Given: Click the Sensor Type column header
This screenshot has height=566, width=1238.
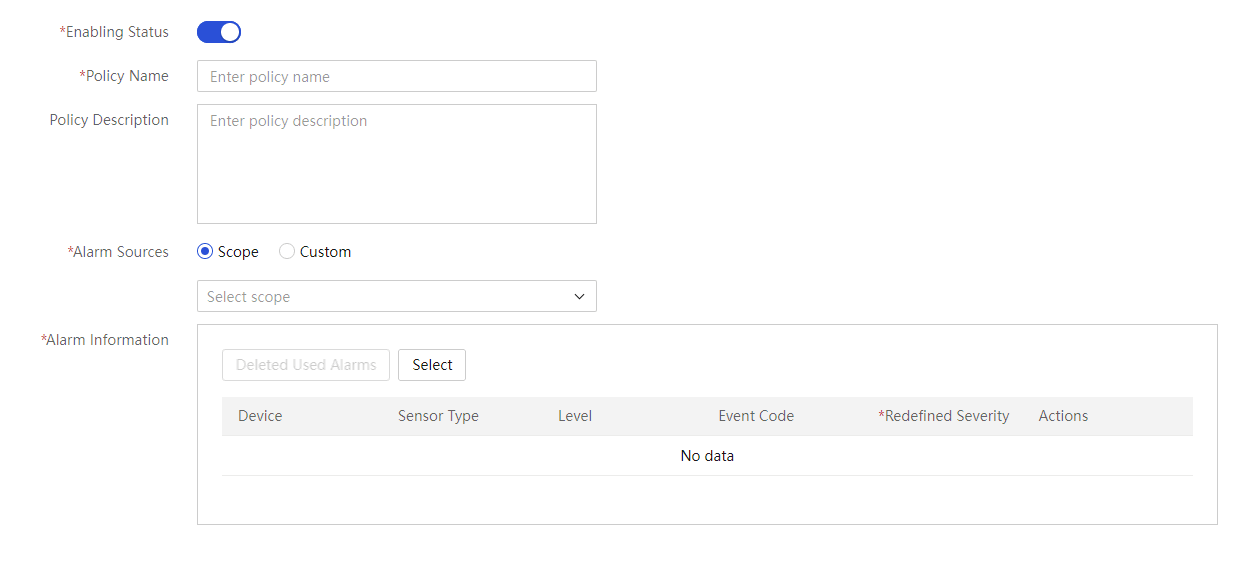Looking at the screenshot, I should point(438,416).
